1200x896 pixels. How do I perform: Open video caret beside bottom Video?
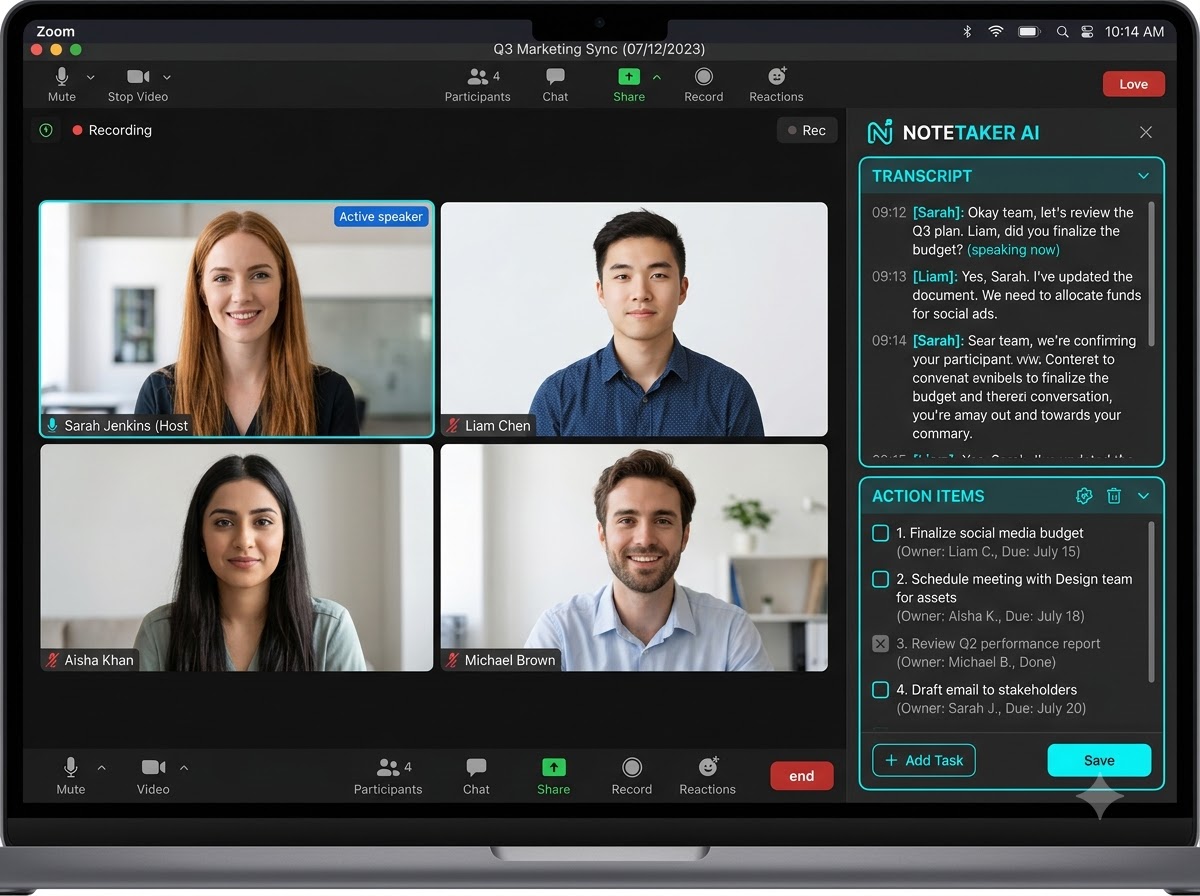[183, 768]
